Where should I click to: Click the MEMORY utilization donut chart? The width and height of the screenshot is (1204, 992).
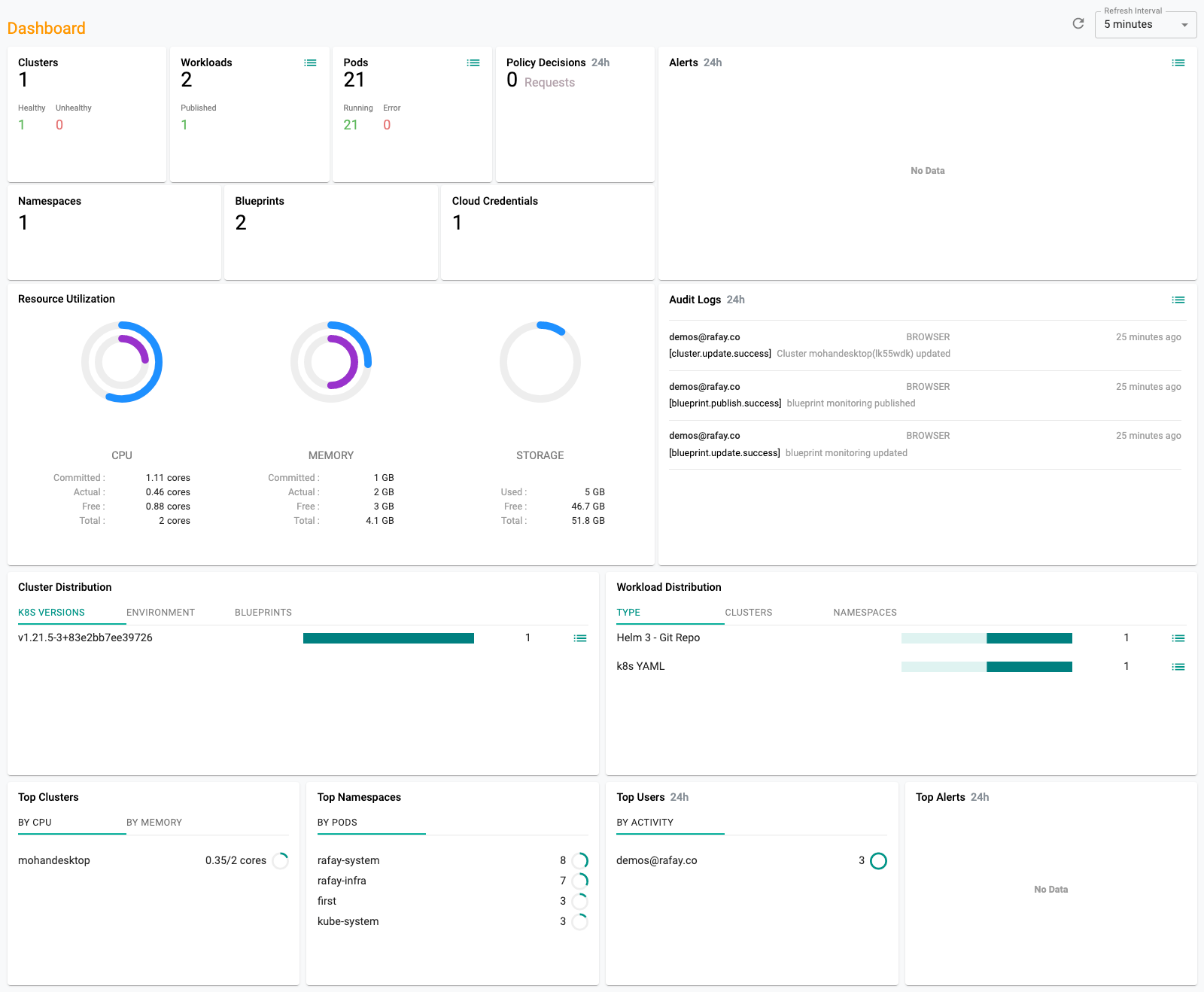point(331,362)
